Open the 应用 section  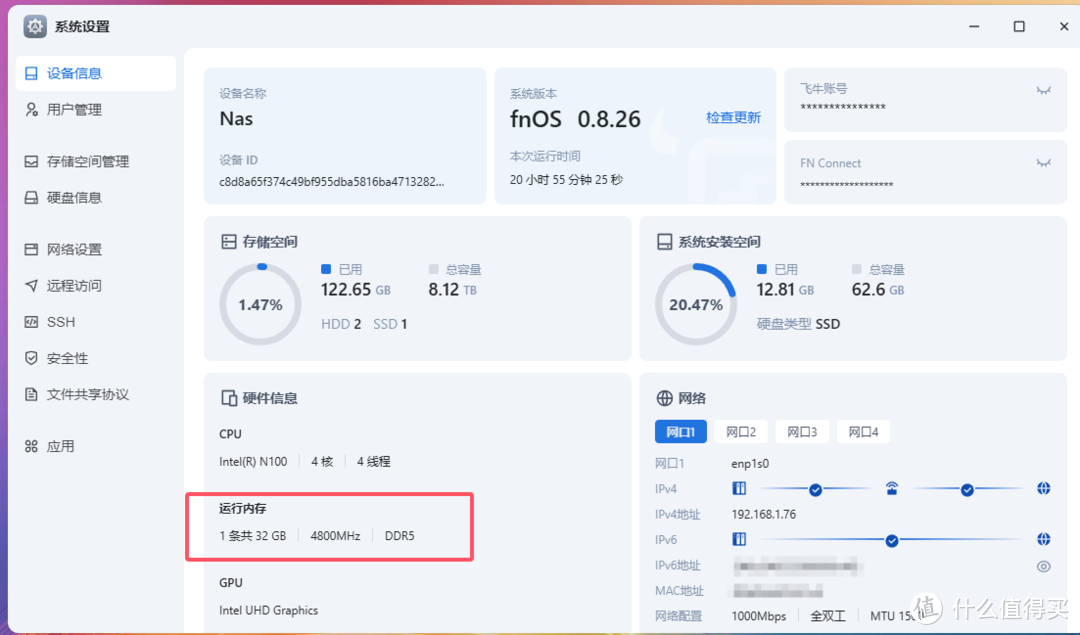[x=62, y=446]
